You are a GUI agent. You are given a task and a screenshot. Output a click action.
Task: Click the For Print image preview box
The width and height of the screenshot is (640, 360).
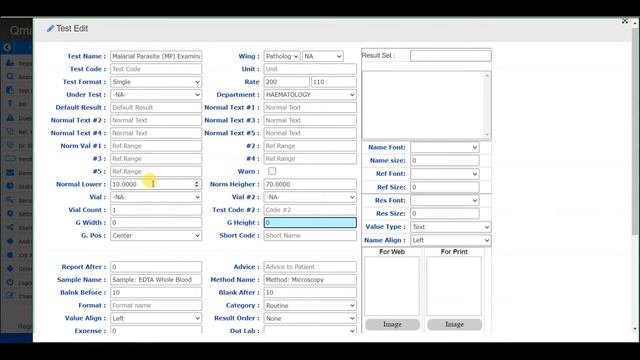coord(454,286)
